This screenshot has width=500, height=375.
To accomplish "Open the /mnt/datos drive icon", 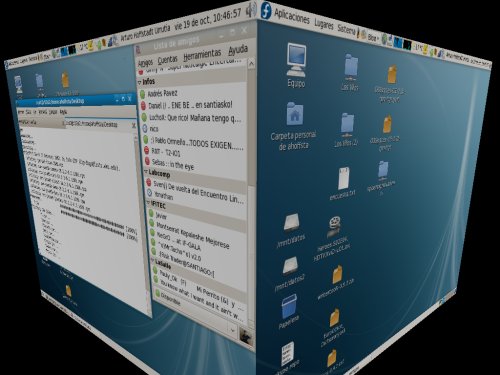I will pyautogui.click(x=291, y=231).
